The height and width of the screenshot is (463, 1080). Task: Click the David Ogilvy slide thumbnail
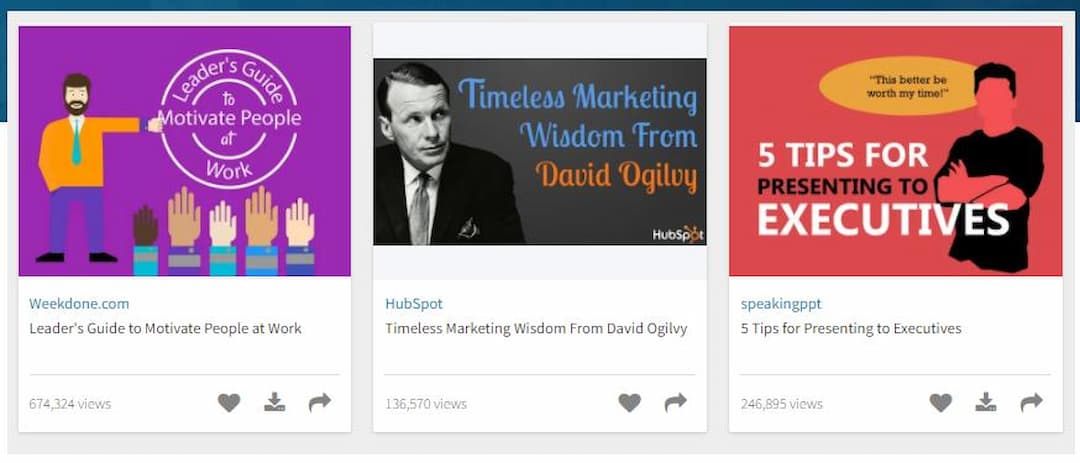click(540, 151)
